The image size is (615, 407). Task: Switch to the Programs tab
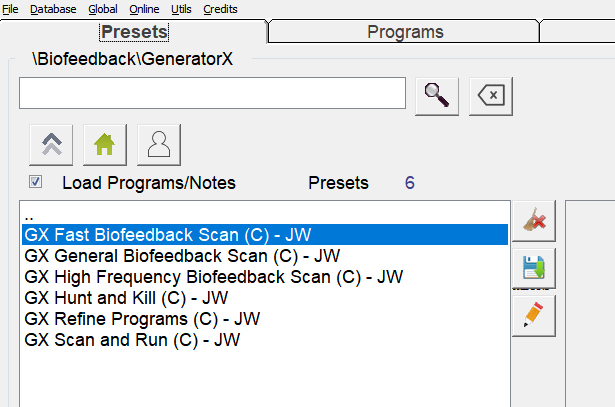[405, 32]
